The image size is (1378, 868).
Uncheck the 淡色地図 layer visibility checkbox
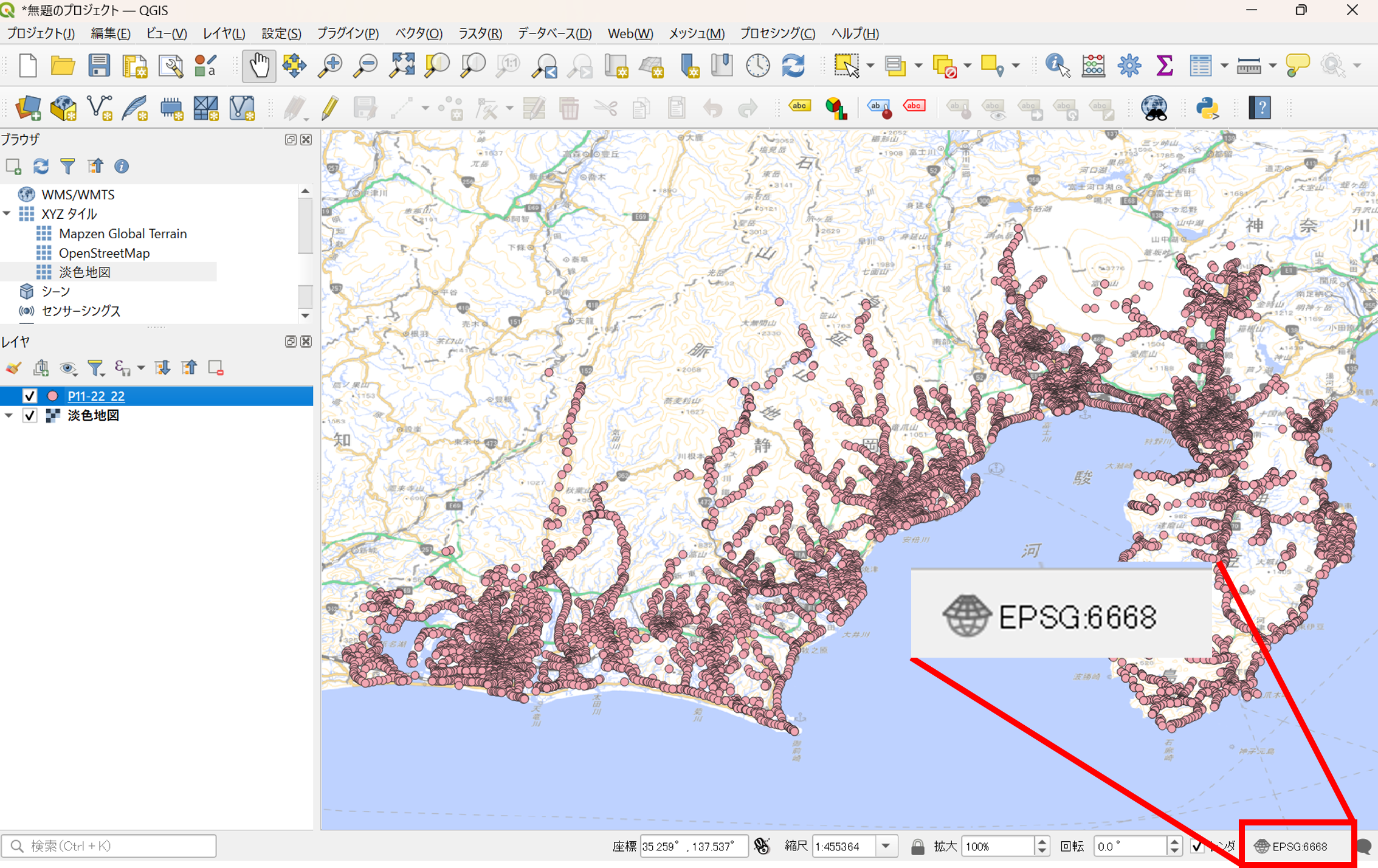pyautogui.click(x=29, y=416)
